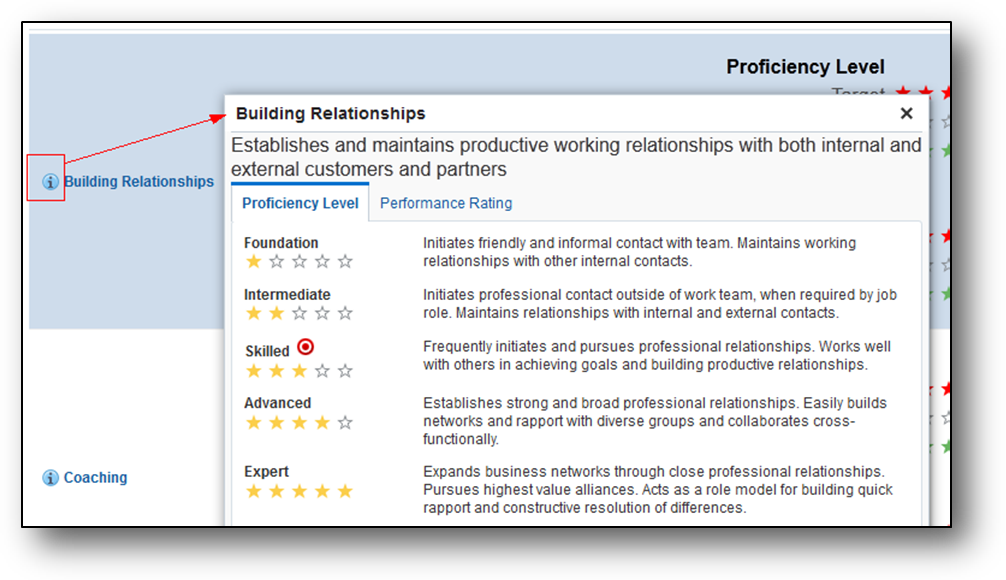Image resolution: width=1006 pixels, height=580 pixels.
Task: Open the Building Relationships competency link
Action: click(x=139, y=182)
